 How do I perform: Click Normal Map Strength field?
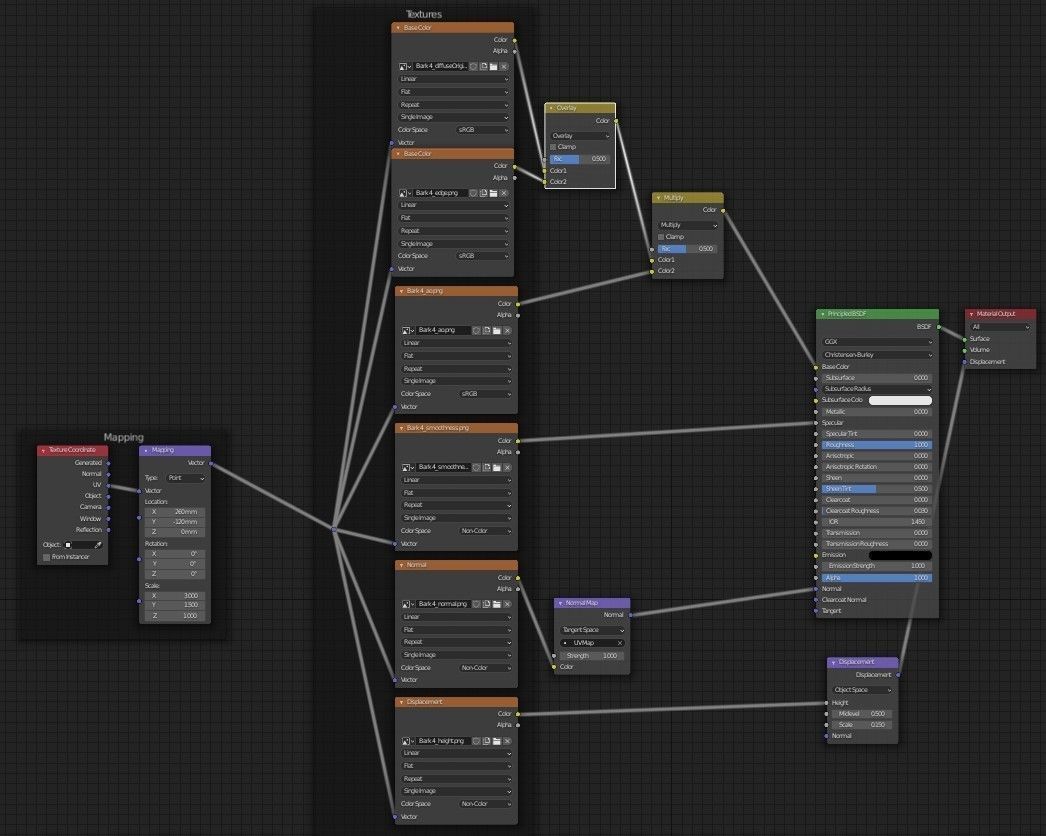pyautogui.click(x=592, y=656)
